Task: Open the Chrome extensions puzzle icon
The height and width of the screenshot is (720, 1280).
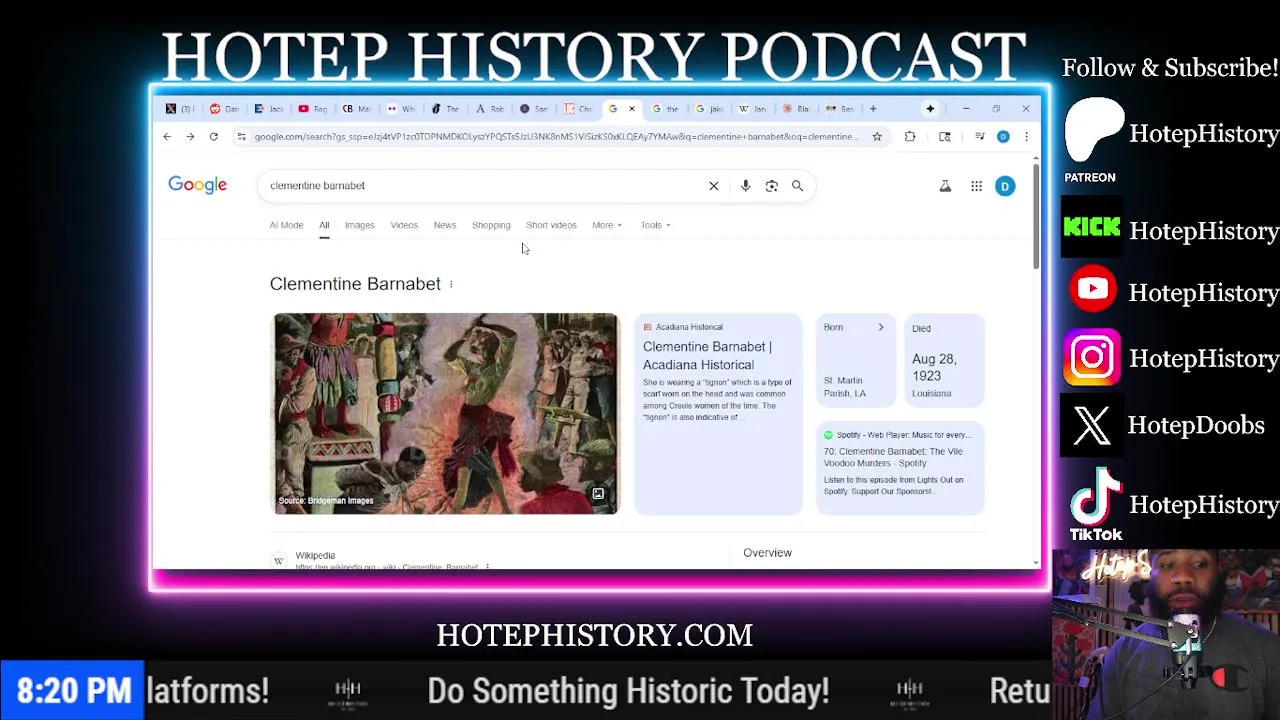Action: click(x=910, y=137)
